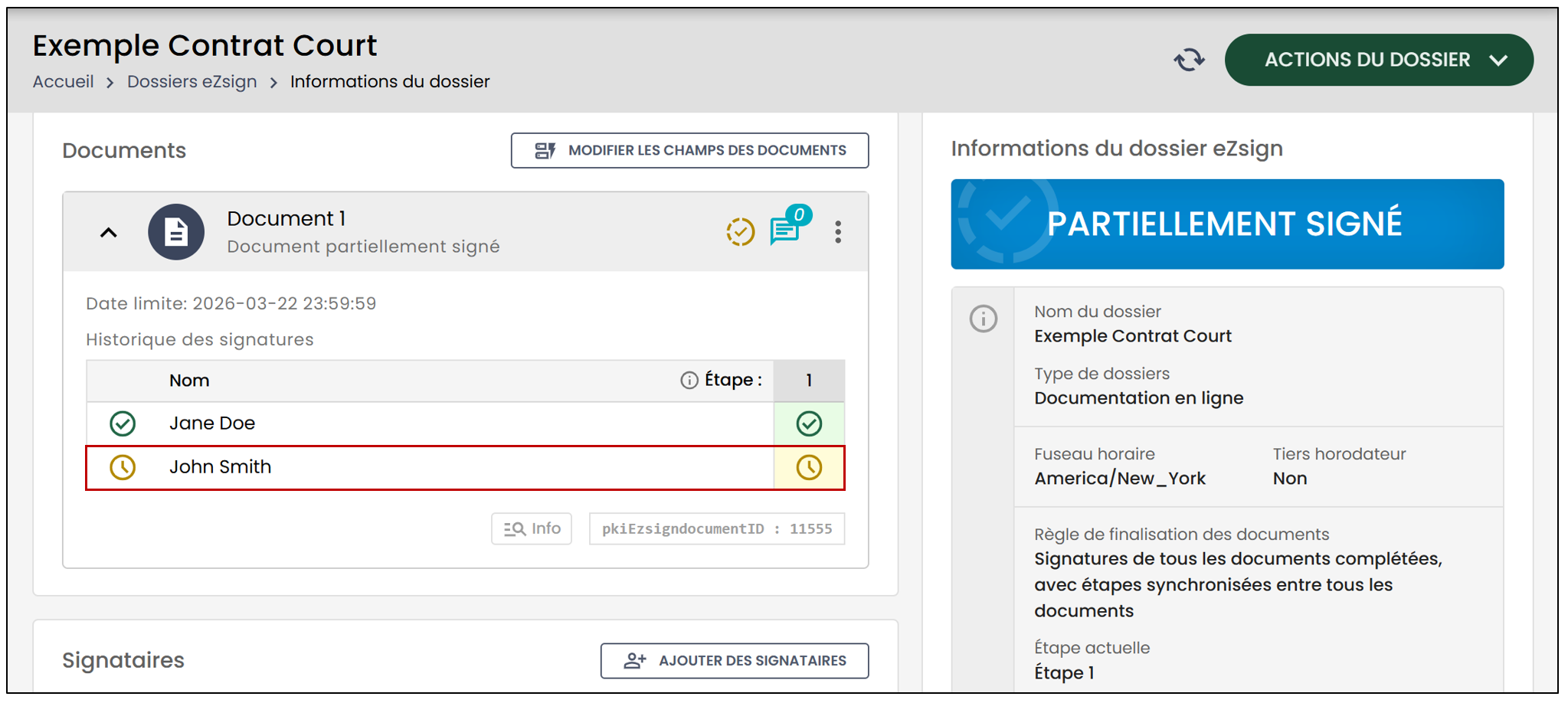Click Modifier les champs des documents
Screen dimensions: 1568x703
pos(689,150)
